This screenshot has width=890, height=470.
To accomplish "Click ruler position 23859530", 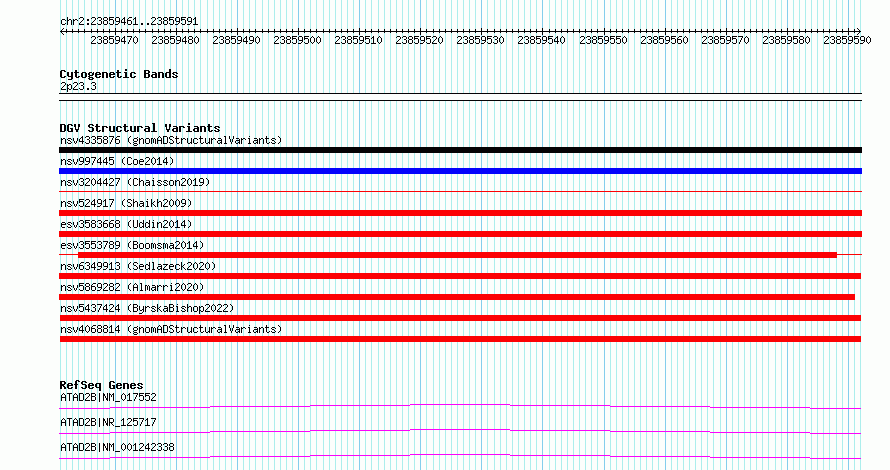I will [480, 40].
